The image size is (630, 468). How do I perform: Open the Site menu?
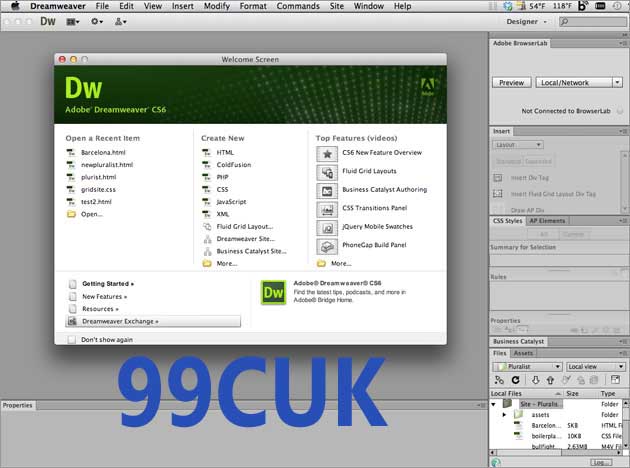point(337,6)
